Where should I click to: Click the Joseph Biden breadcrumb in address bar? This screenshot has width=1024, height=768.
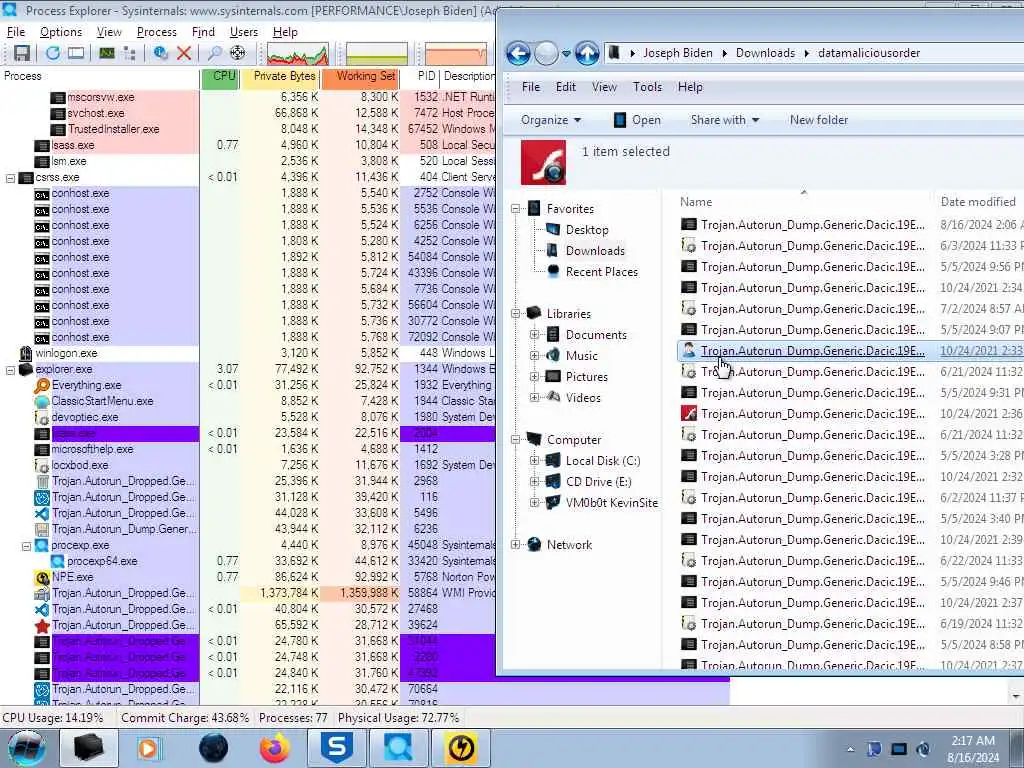678,53
